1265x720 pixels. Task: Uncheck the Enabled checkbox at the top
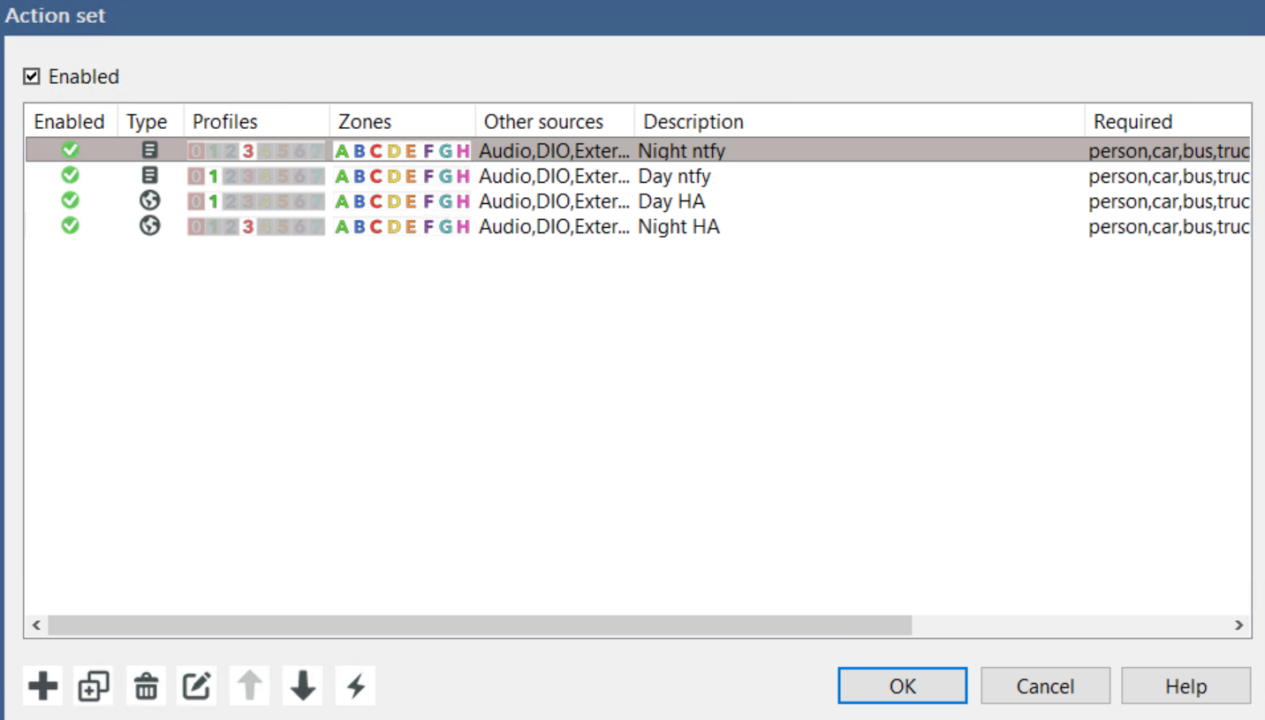tap(31, 76)
